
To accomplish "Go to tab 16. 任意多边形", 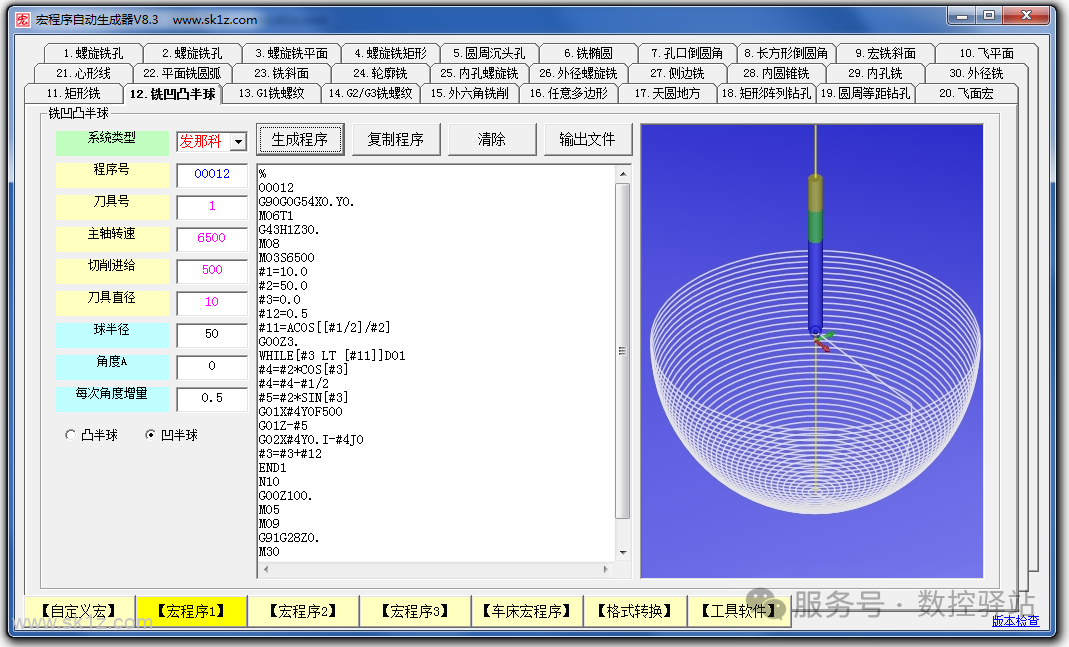I will [568, 93].
